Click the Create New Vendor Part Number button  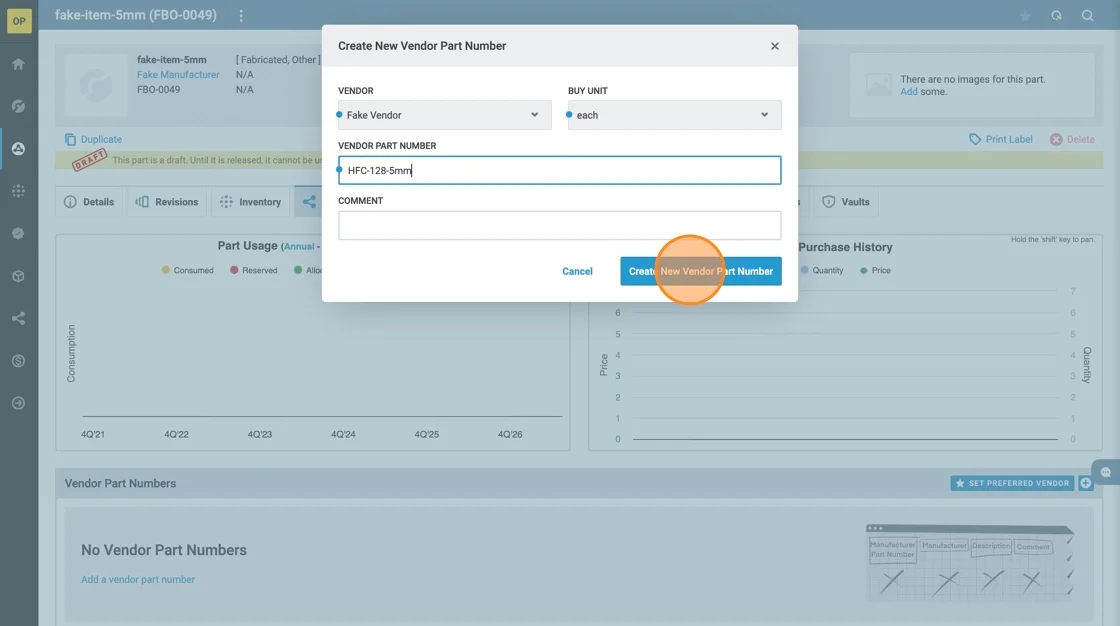700,271
